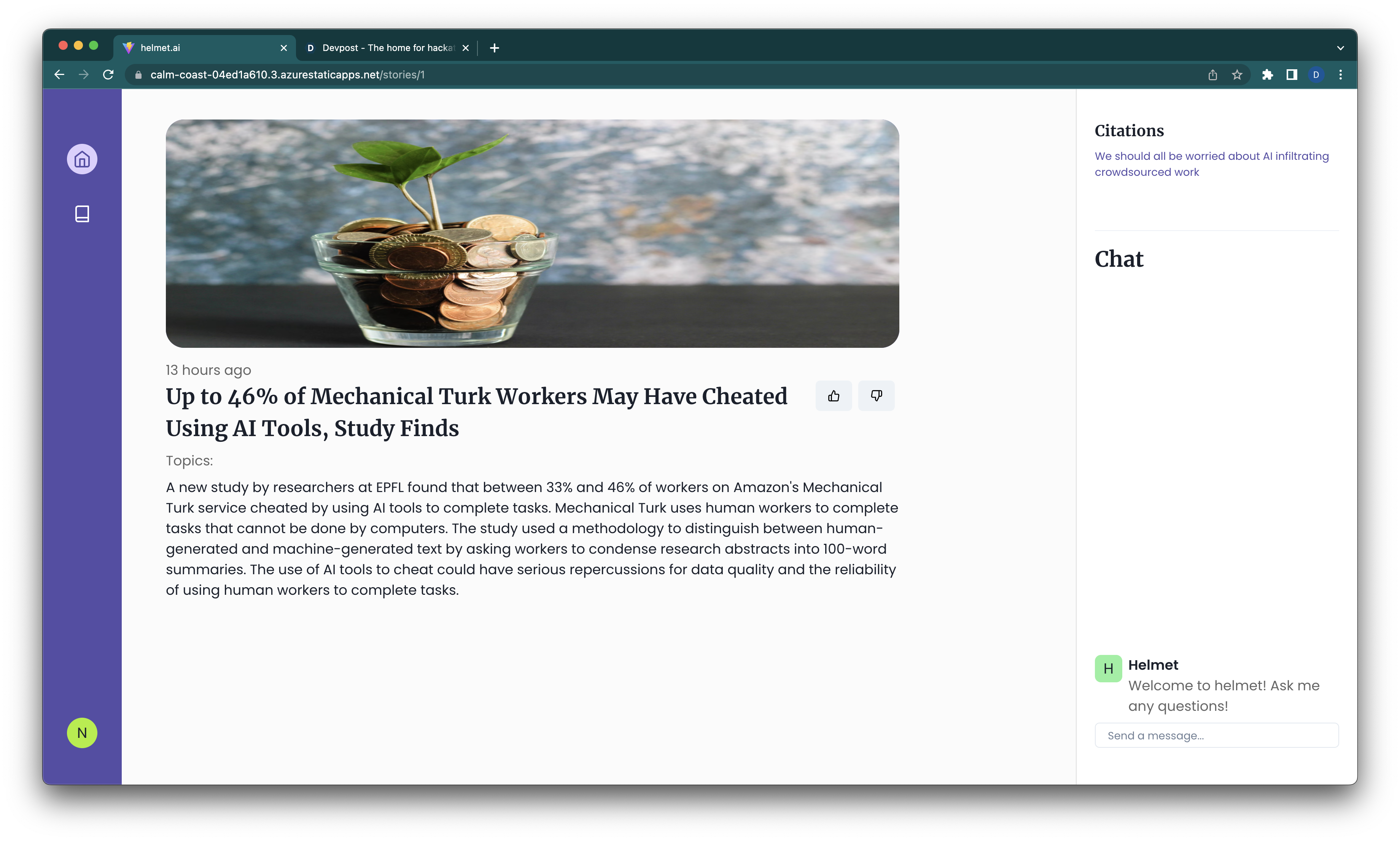Reload the current page
This screenshot has height=841, width=1400.
(x=108, y=75)
